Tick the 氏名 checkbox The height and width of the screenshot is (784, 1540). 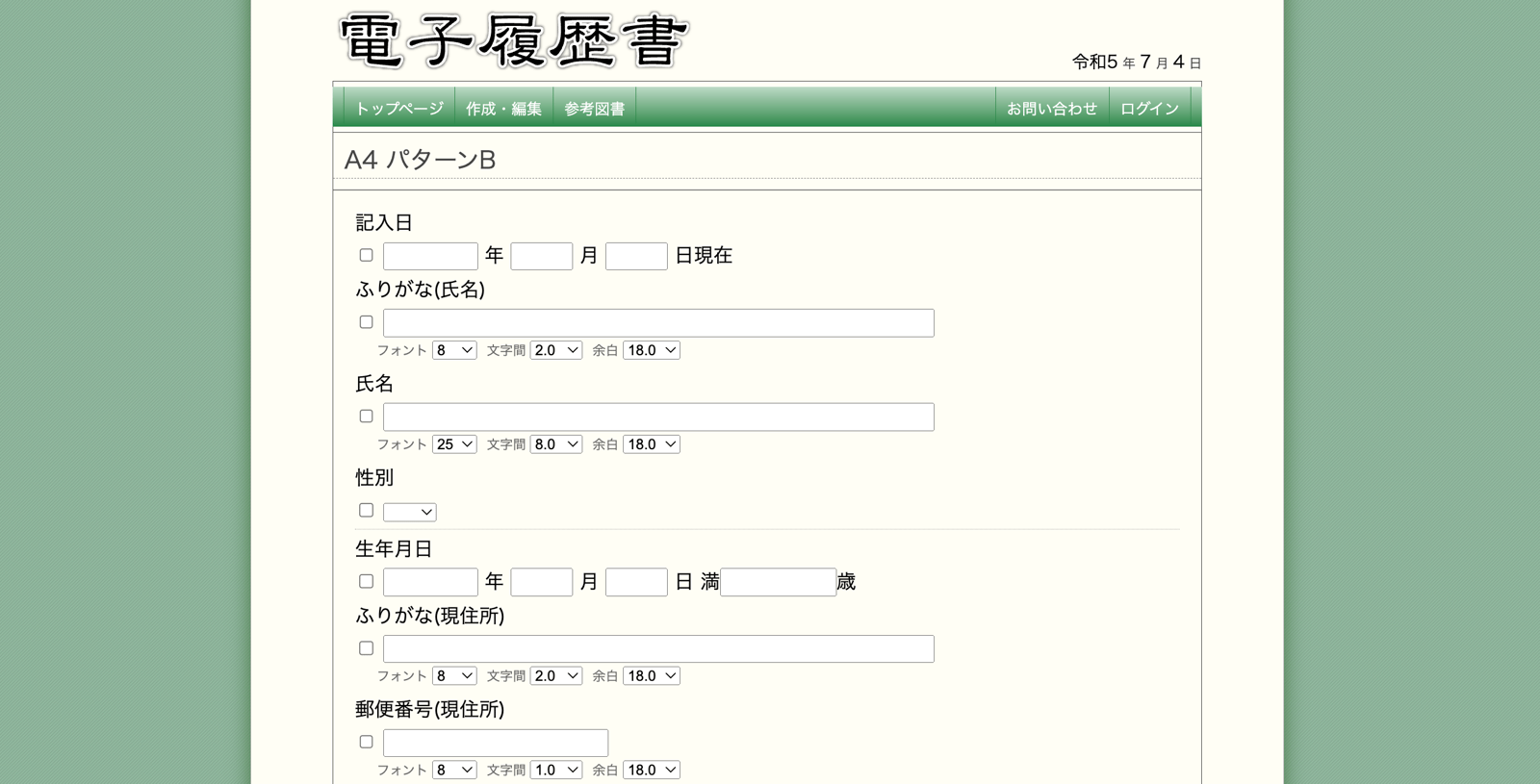click(x=366, y=417)
